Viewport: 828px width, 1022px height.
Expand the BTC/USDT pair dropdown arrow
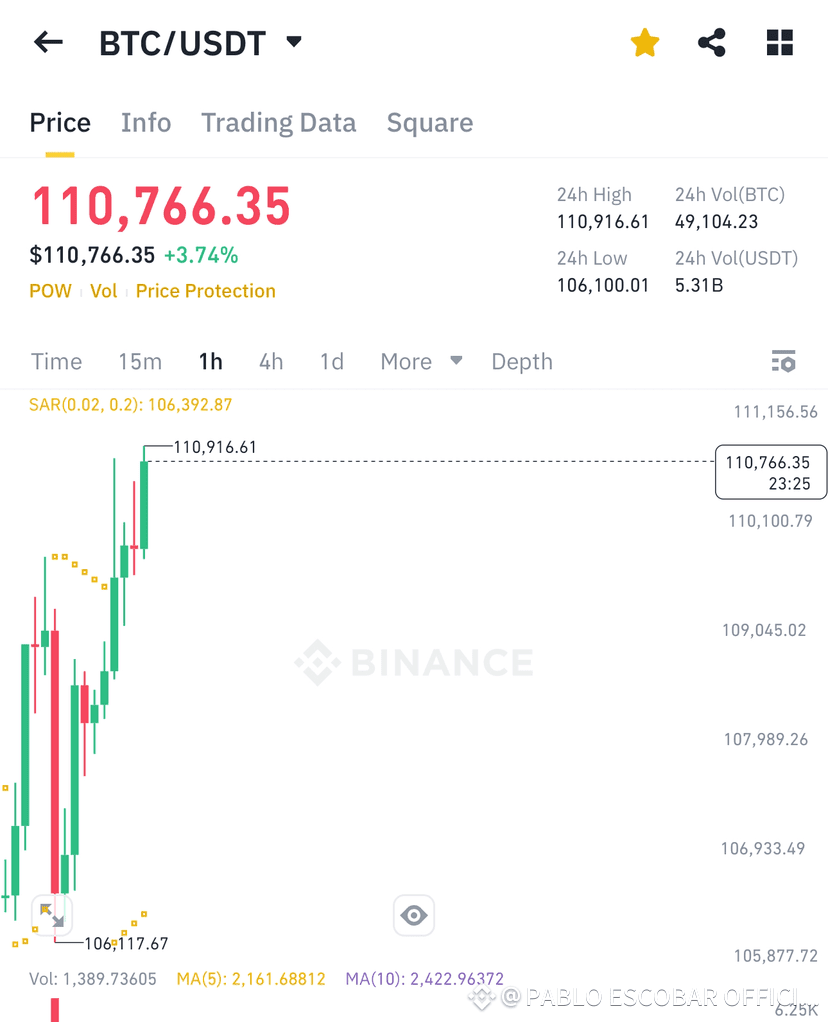coord(294,42)
